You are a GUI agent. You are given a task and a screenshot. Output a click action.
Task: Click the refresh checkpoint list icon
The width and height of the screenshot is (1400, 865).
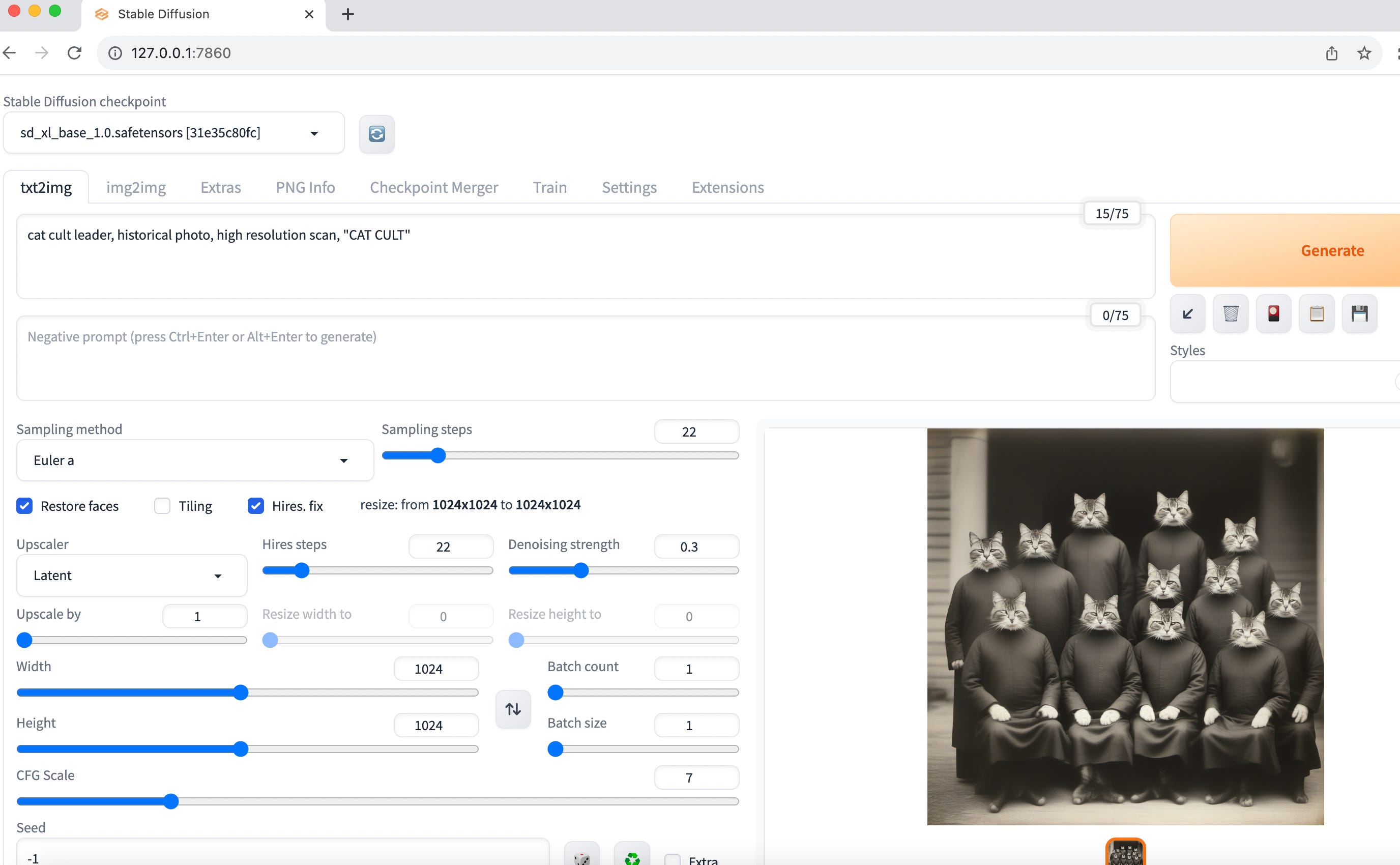coord(376,134)
